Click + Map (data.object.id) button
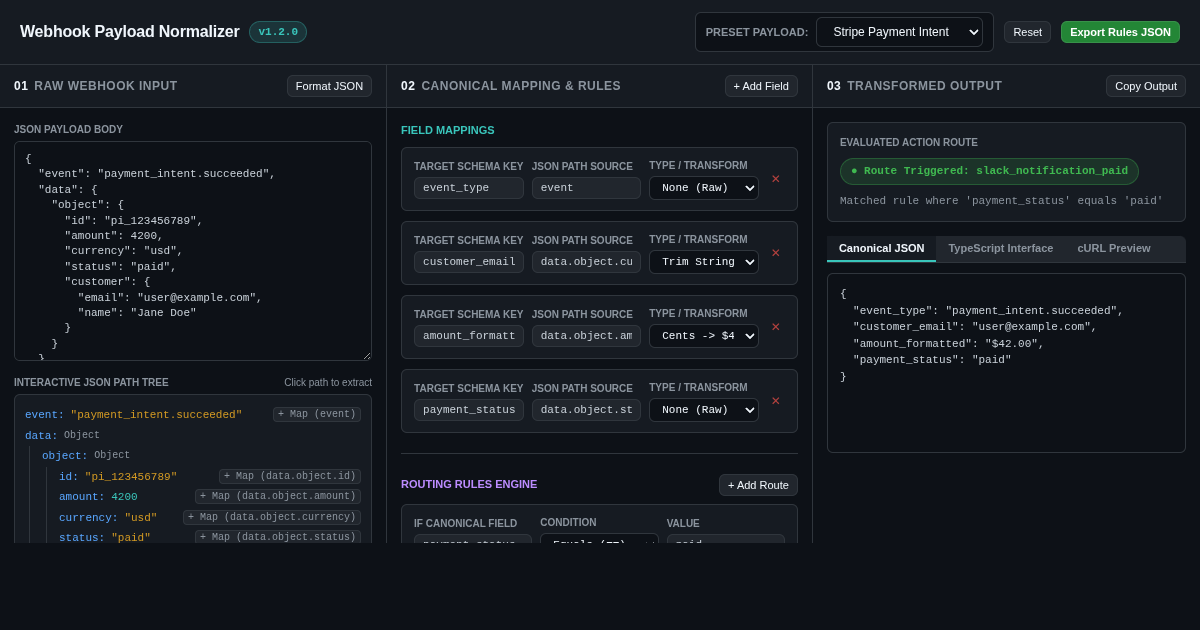Viewport: 1200px width, 630px height. point(290,477)
